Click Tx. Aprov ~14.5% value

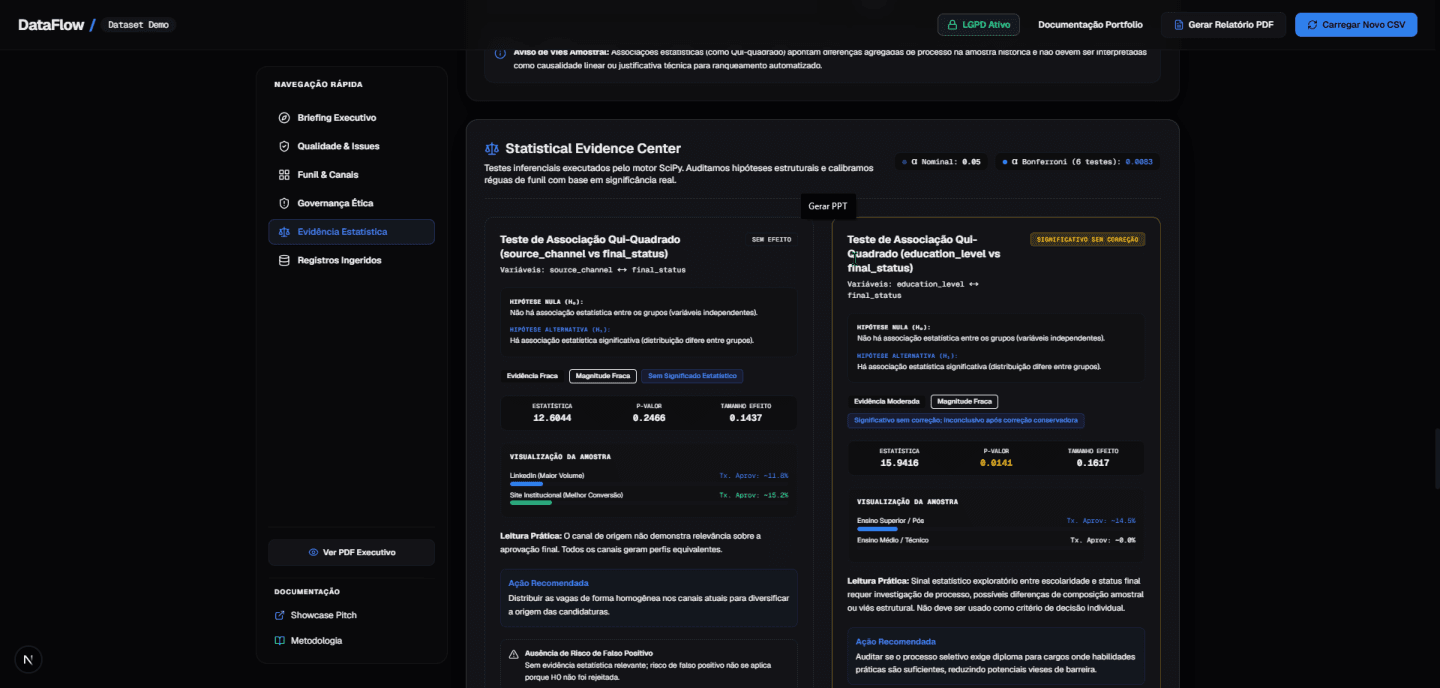click(x=1101, y=521)
